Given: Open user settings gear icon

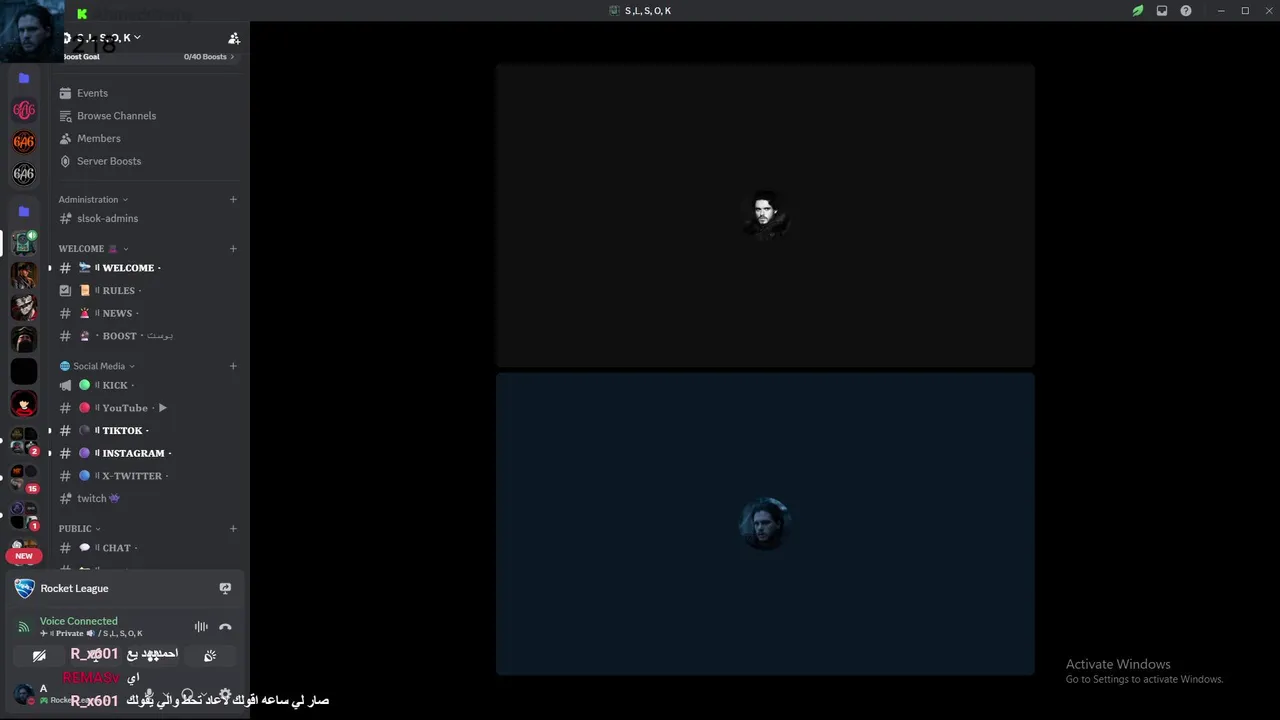Looking at the screenshot, I should 225,694.
